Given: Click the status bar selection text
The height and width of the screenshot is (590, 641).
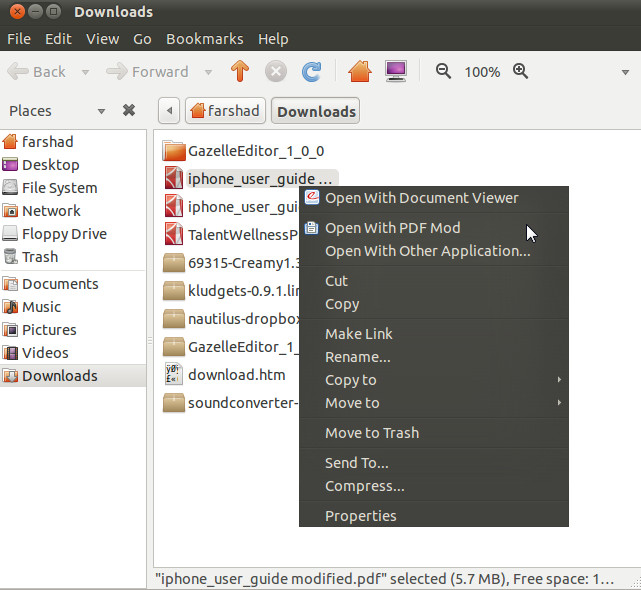Looking at the screenshot, I should pos(385,579).
